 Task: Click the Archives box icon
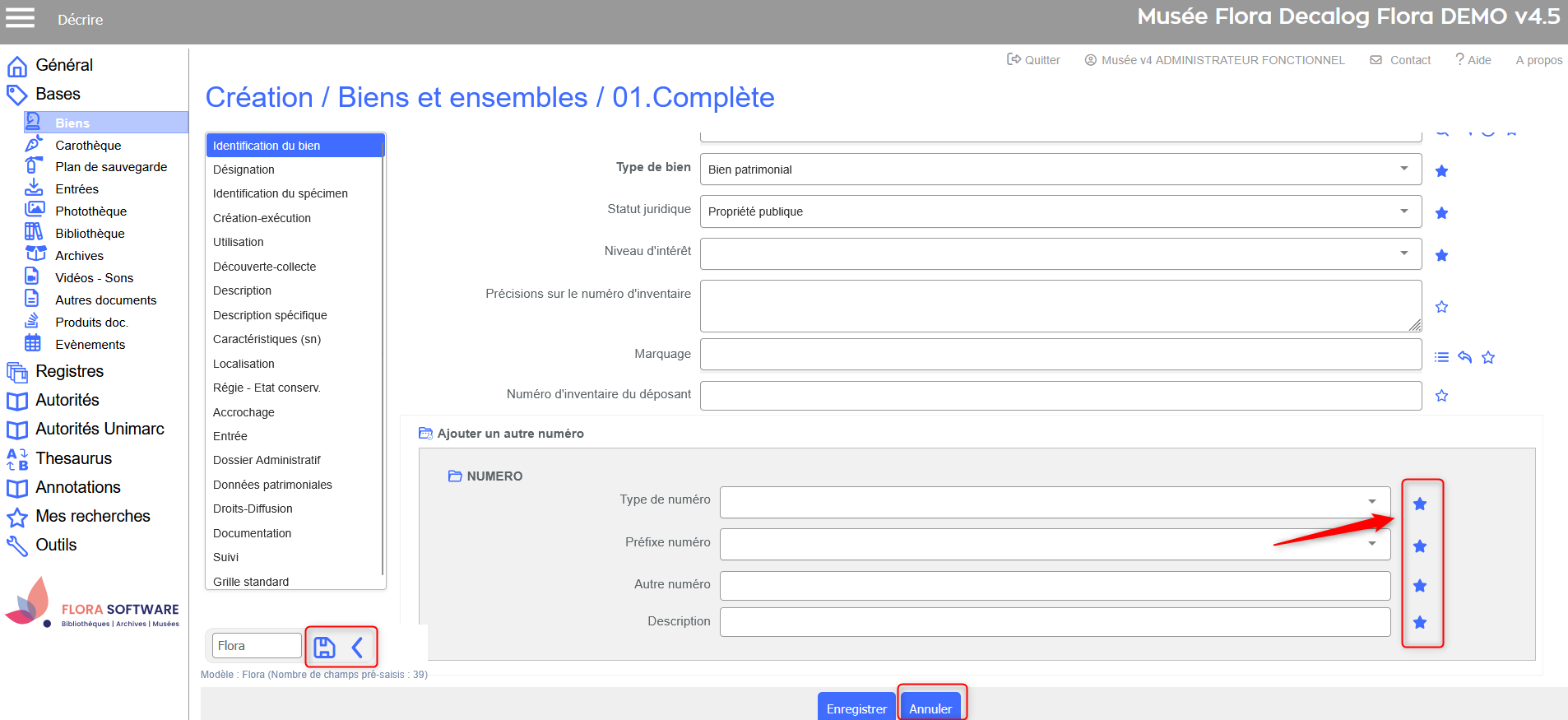(35, 253)
